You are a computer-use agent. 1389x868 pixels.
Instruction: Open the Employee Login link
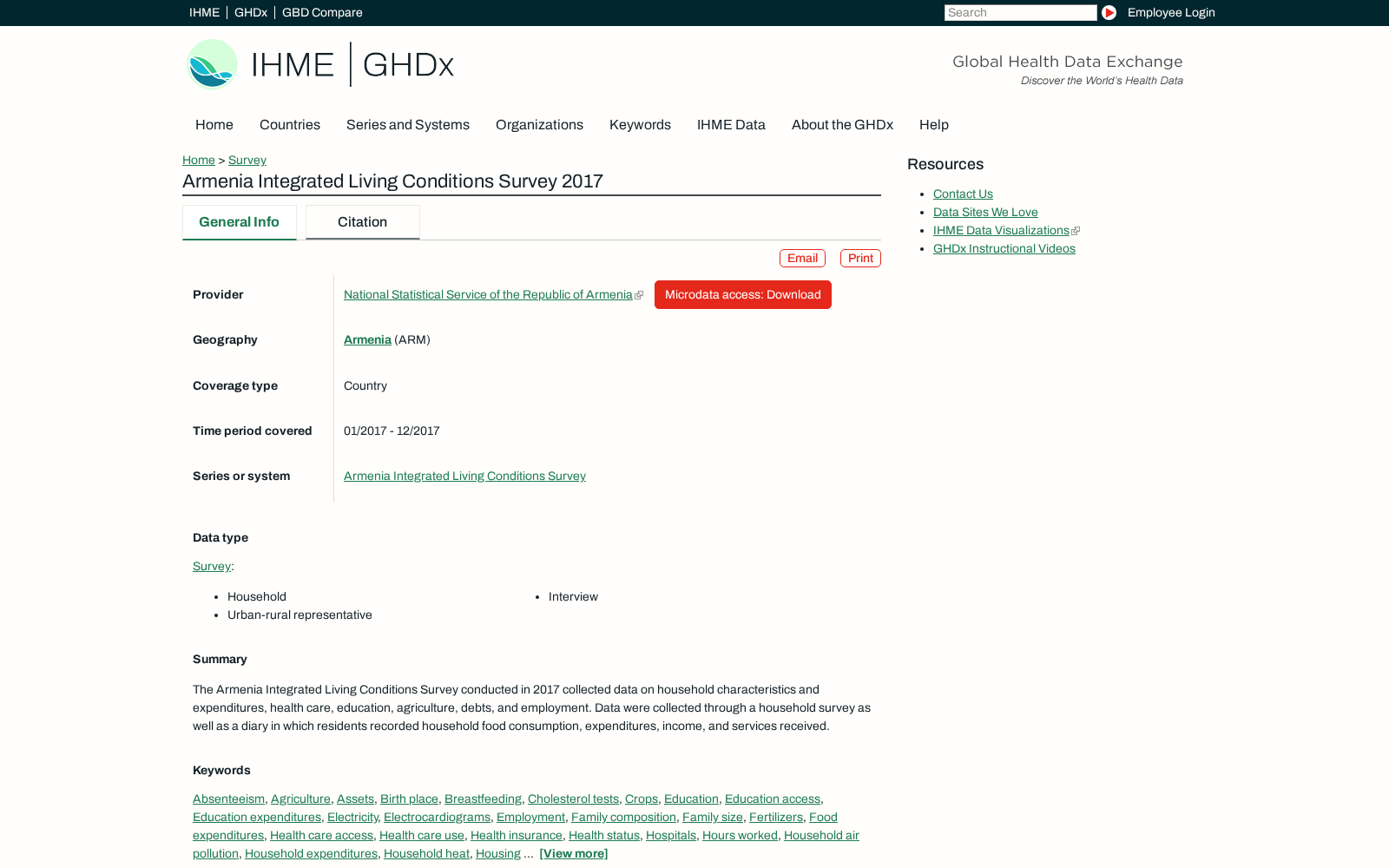(1171, 12)
